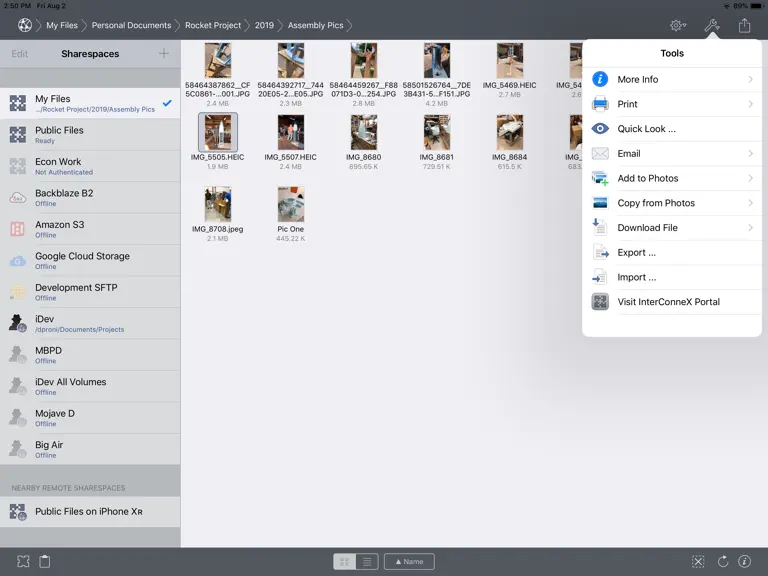Viewport: 768px width, 576px height.
Task: Click the Email envelope icon
Action: pyautogui.click(x=600, y=154)
